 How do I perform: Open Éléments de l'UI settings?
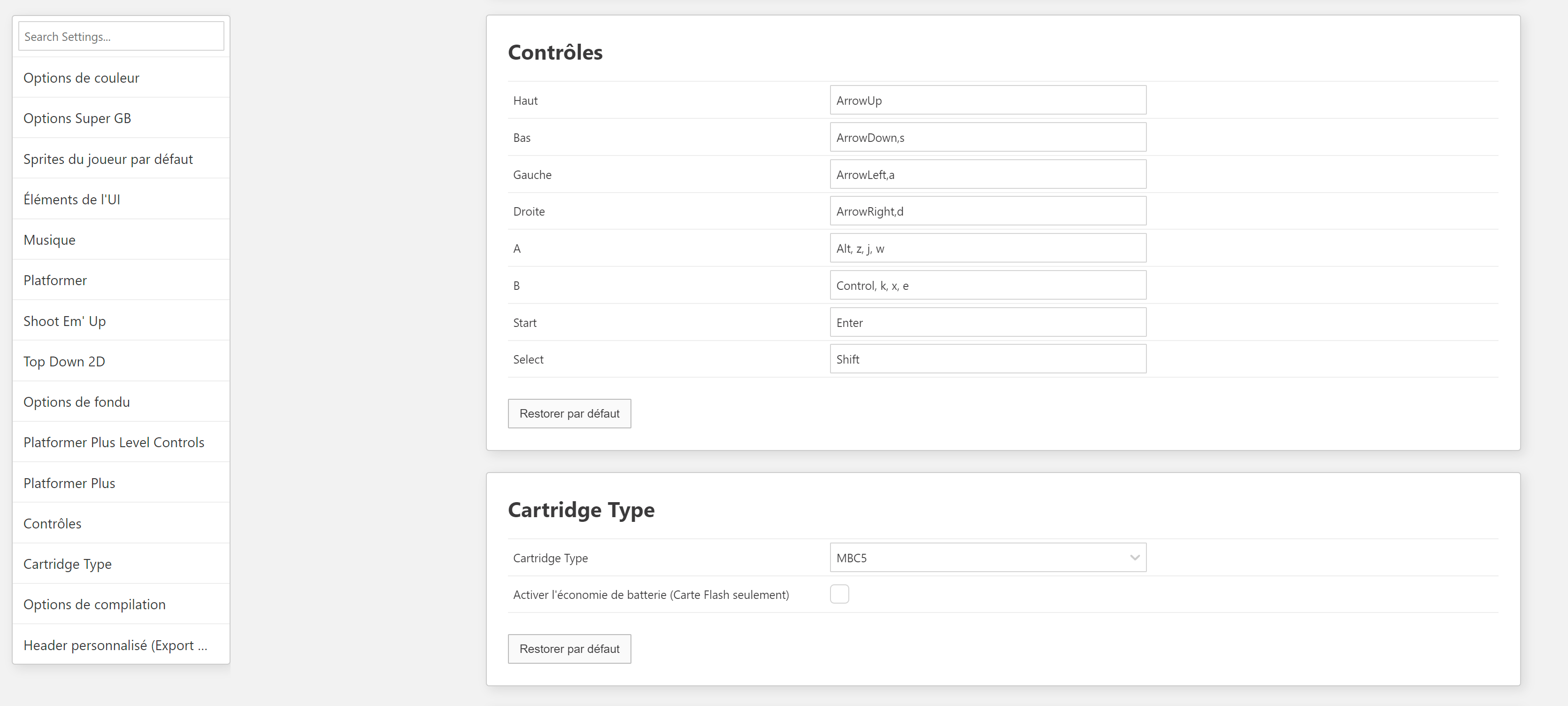tap(72, 199)
